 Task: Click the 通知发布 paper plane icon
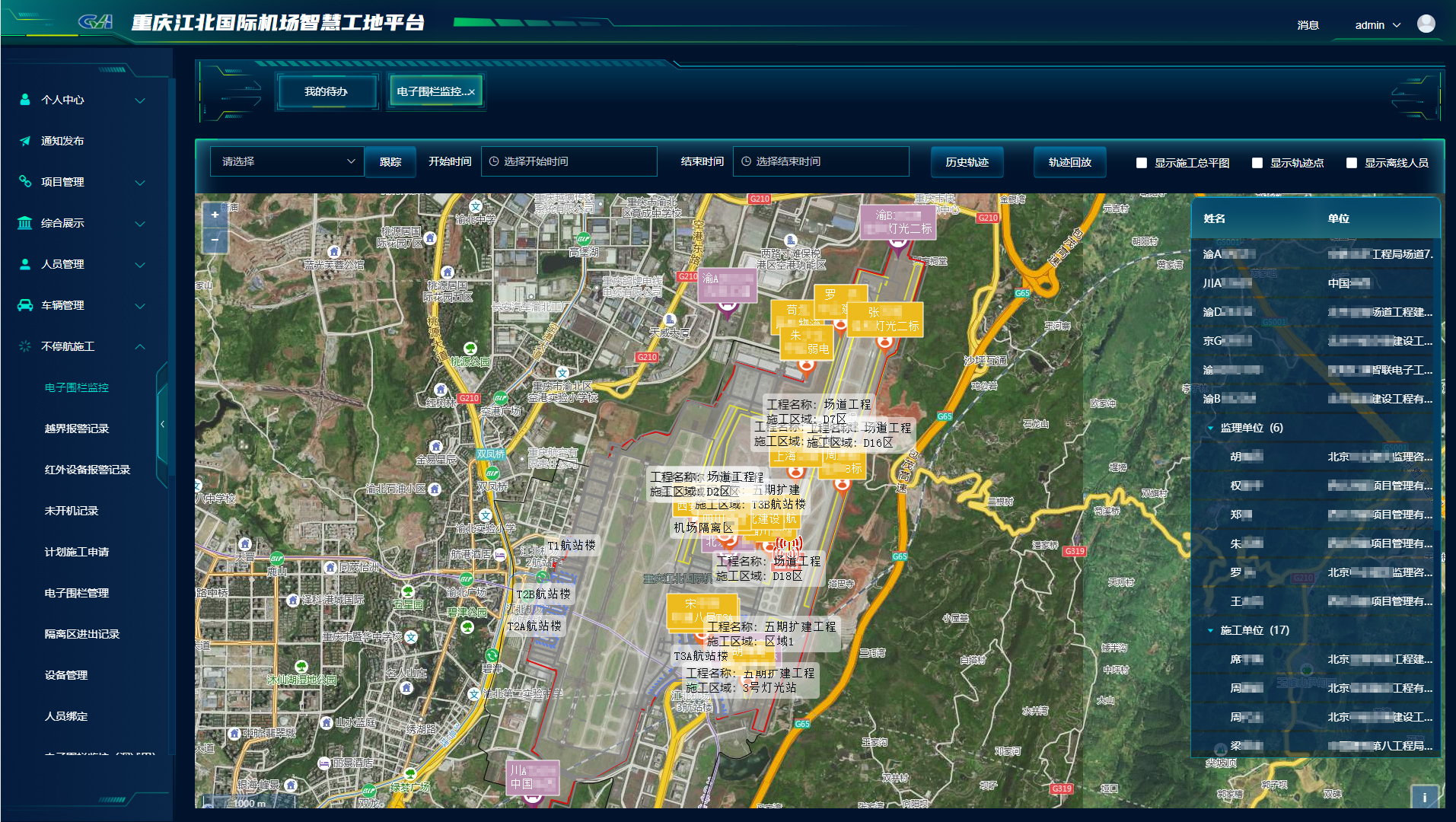25,141
